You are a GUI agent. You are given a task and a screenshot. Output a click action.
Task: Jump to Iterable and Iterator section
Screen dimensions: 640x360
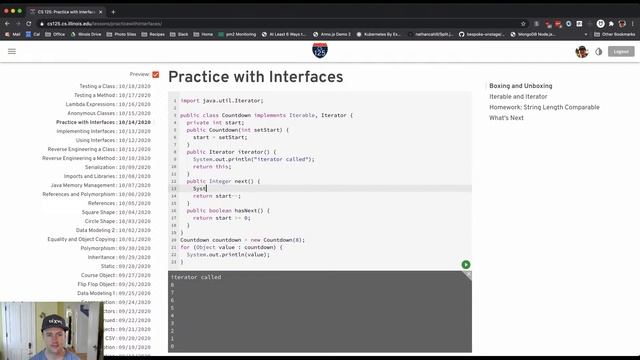[x=518, y=96]
